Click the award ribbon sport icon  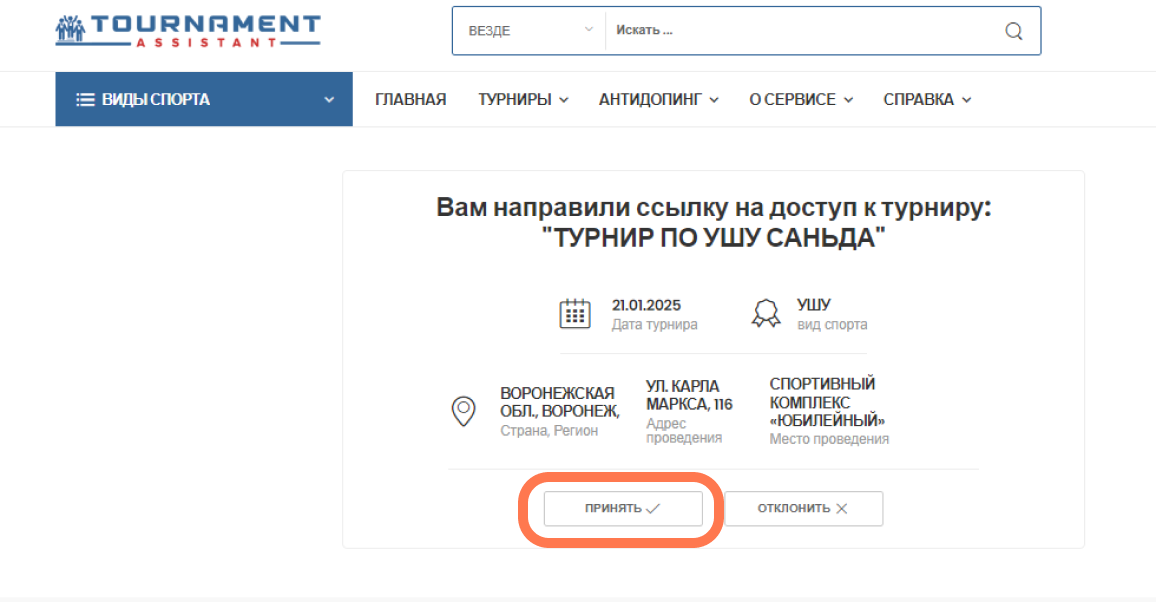pyautogui.click(x=766, y=314)
